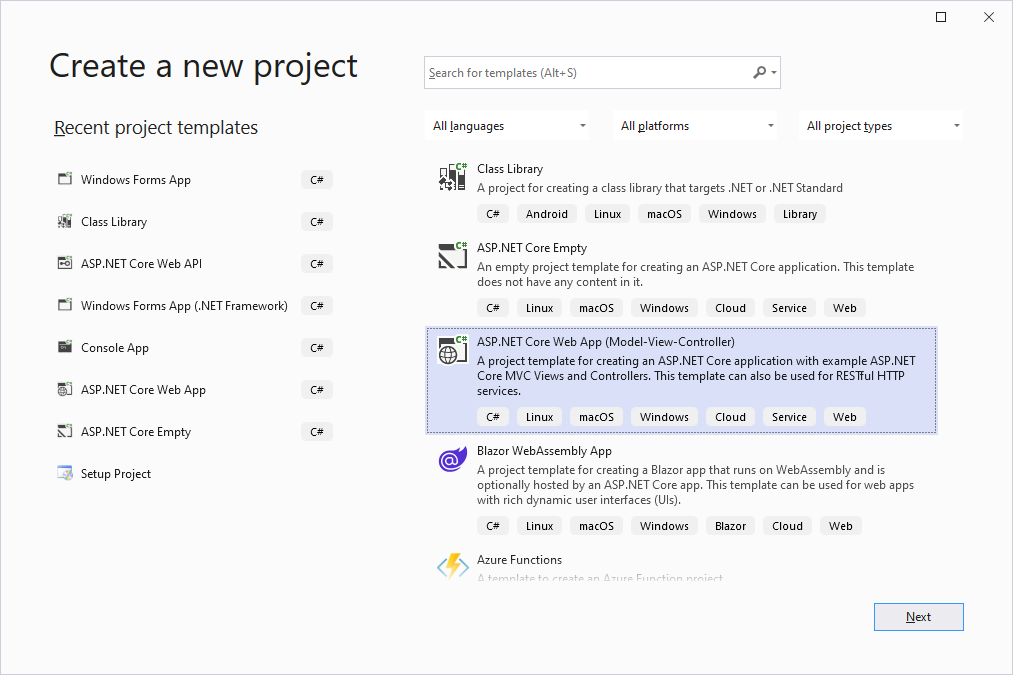Click the Web tag under Blazor WebAssembly App
Screen dimensions: 1013x675
click(x=841, y=526)
